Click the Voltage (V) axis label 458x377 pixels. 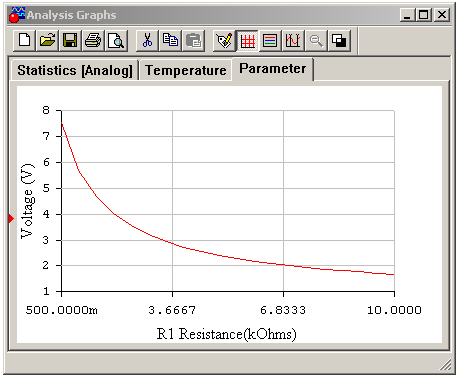pyautogui.click(x=27, y=201)
